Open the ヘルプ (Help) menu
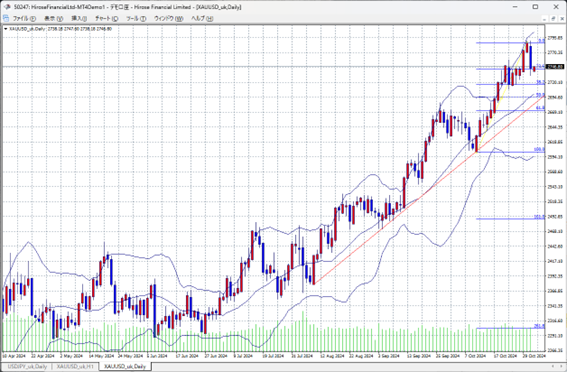The image size is (567, 372). [202, 18]
